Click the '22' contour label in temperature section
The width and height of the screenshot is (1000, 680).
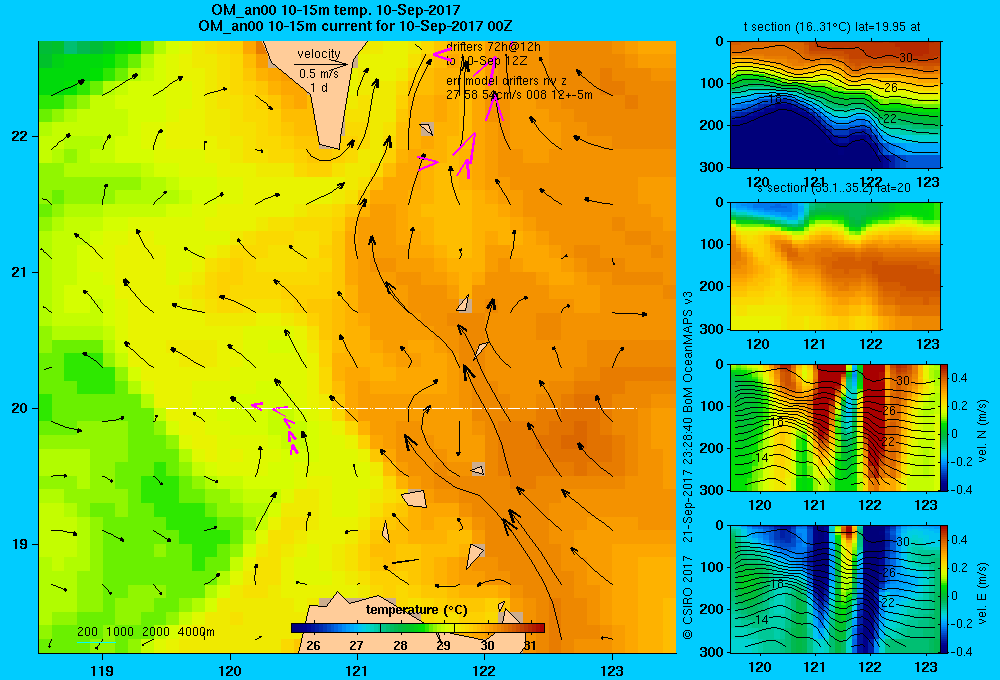click(890, 118)
